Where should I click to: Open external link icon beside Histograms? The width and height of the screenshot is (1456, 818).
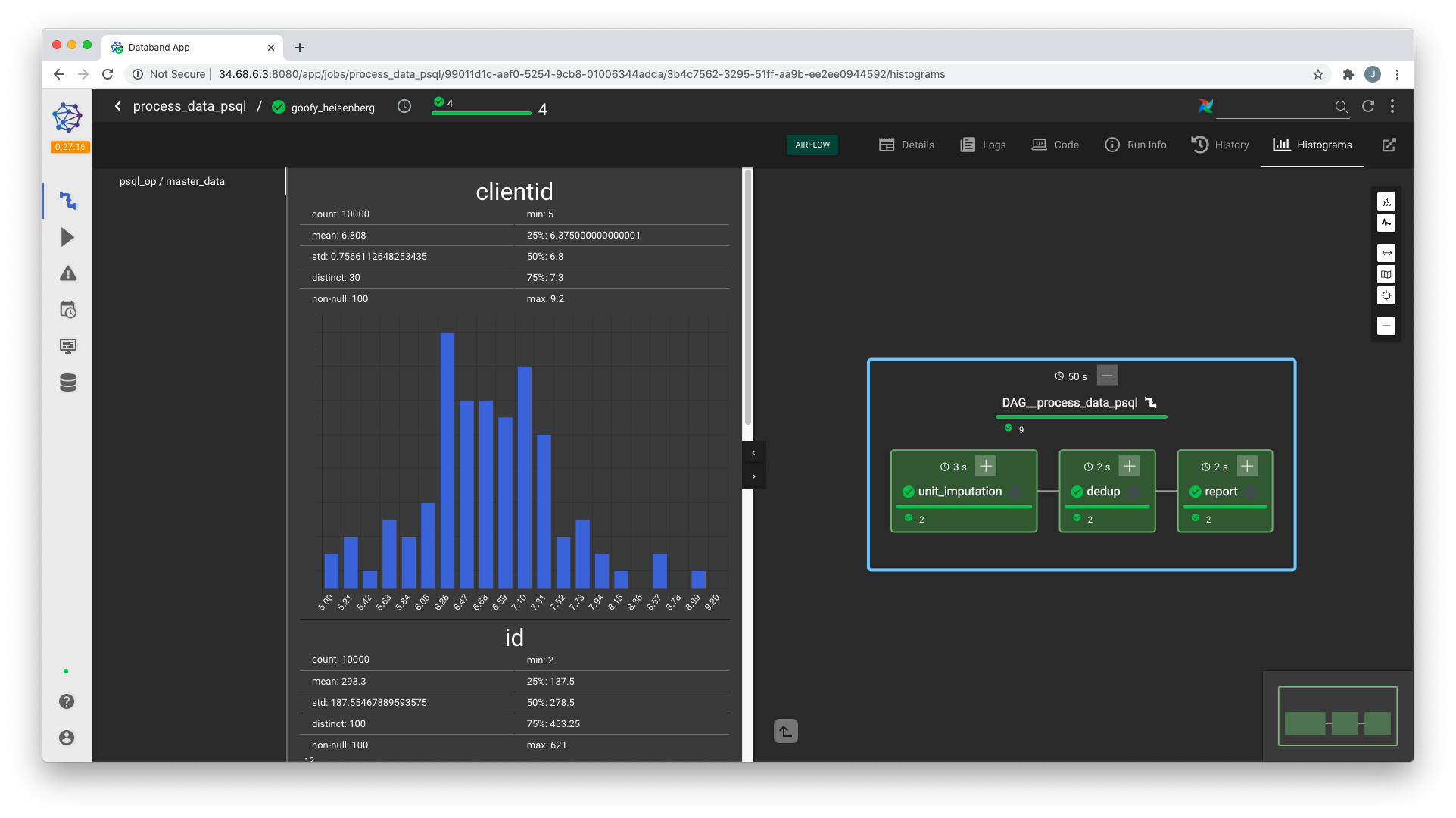[1389, 145]
